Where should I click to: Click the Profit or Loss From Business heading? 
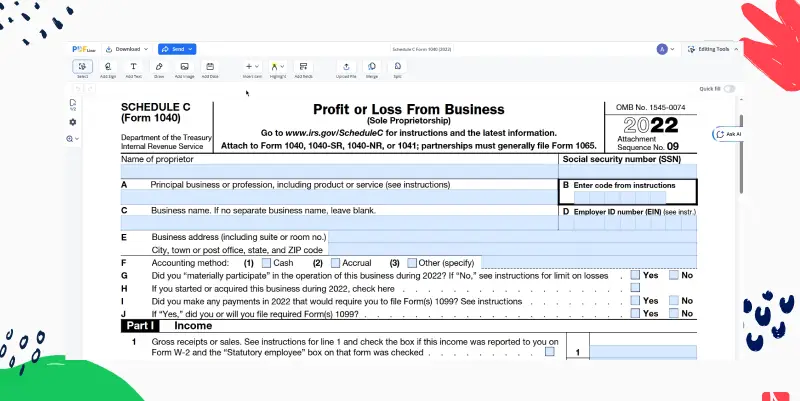coord(409,109)
